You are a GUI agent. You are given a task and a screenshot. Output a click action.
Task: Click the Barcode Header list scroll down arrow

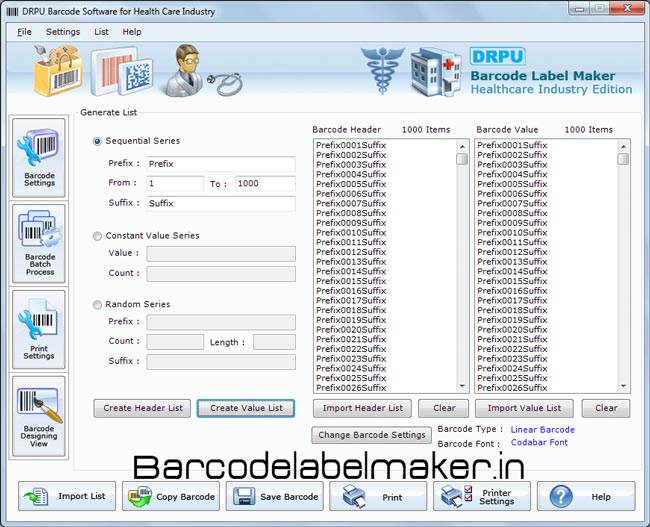click(x=462, y=386)
